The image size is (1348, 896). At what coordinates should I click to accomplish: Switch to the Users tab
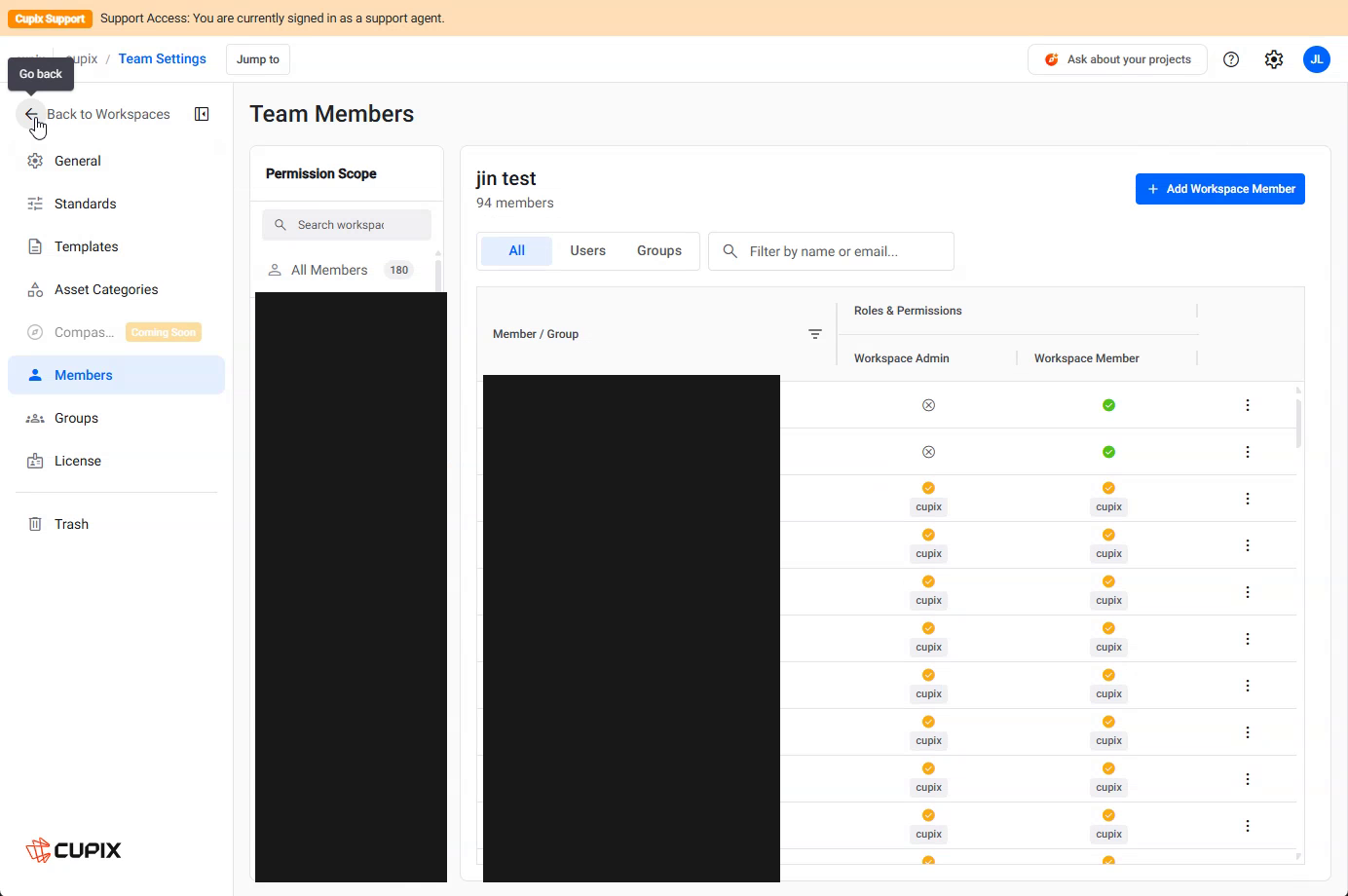coord(587,251)
